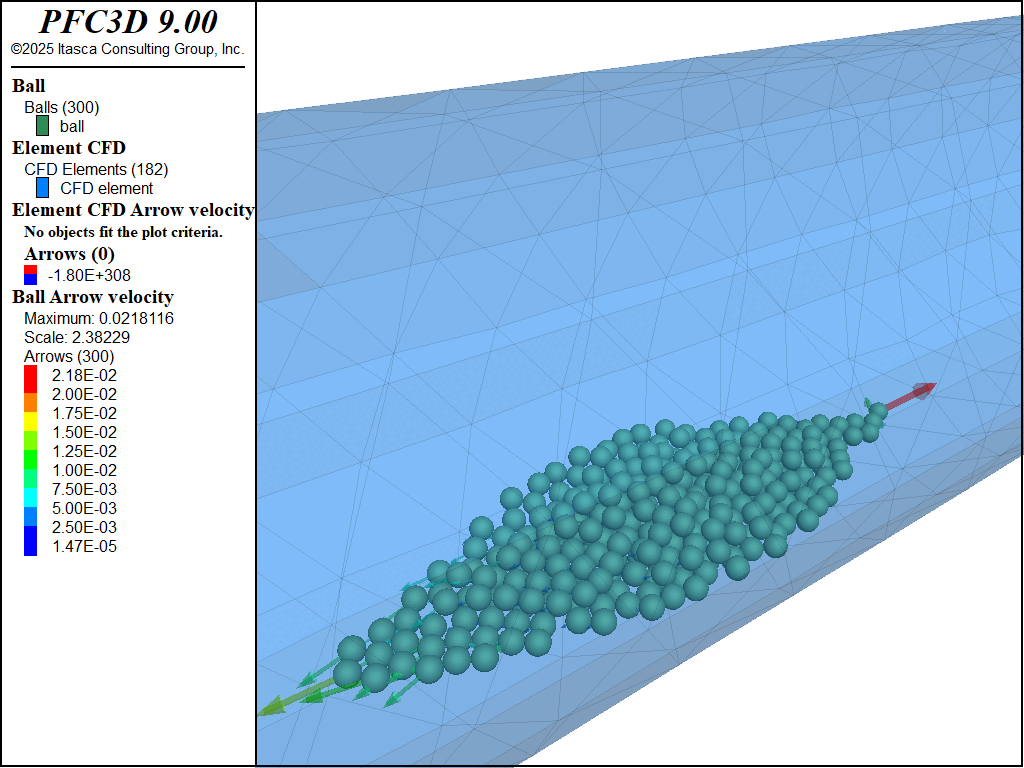This screenshot has width=1024, height=768.
Task: Click the 'No objects fit the plot criteria.' message
Action: coord(123,232)
